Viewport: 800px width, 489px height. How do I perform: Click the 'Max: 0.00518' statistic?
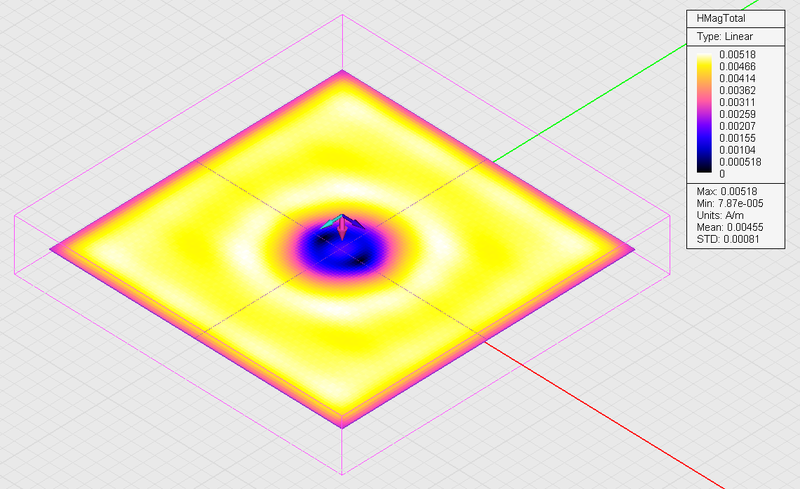click(x=727, y=192)
